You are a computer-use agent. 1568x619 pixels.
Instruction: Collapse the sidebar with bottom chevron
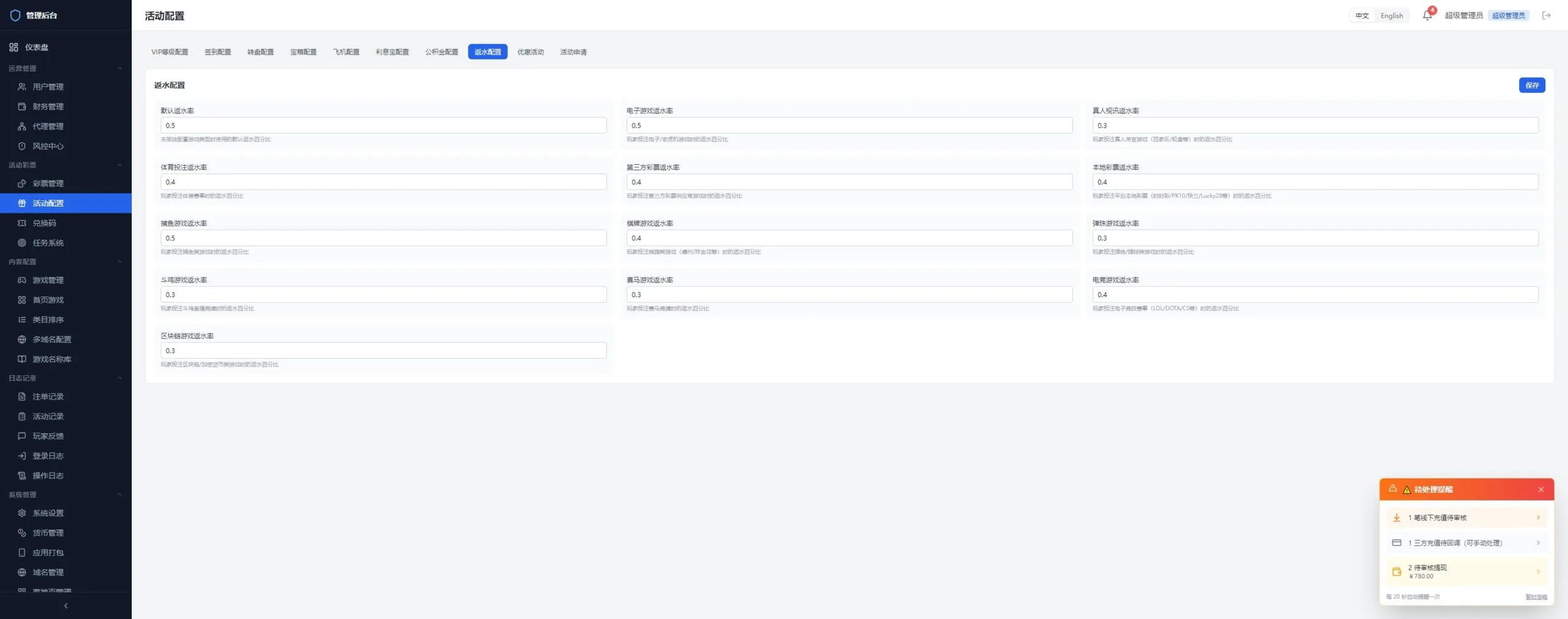66,606
